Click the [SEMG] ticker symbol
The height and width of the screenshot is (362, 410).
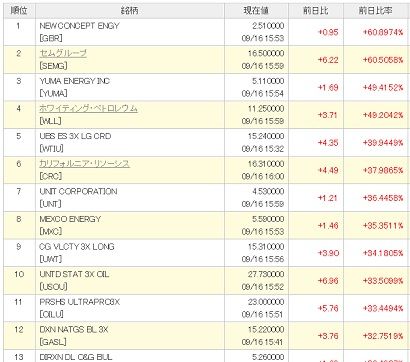pyautogui.click(x=53, y=66)
